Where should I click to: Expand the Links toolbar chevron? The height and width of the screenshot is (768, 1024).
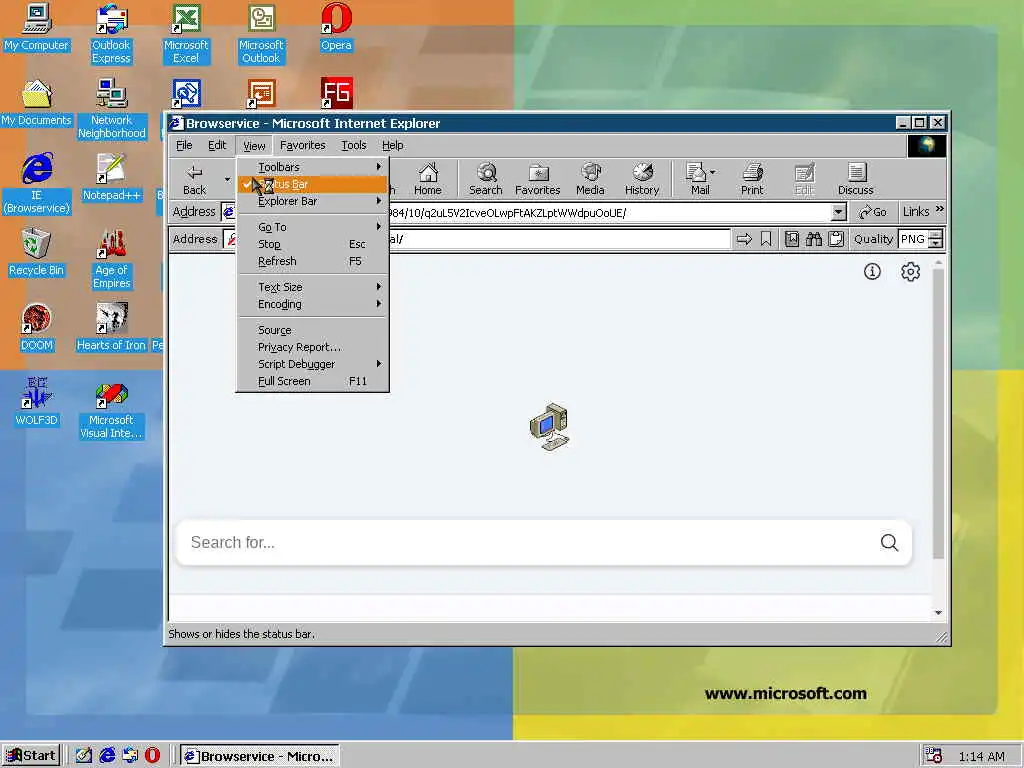click(x=940, y=210)
